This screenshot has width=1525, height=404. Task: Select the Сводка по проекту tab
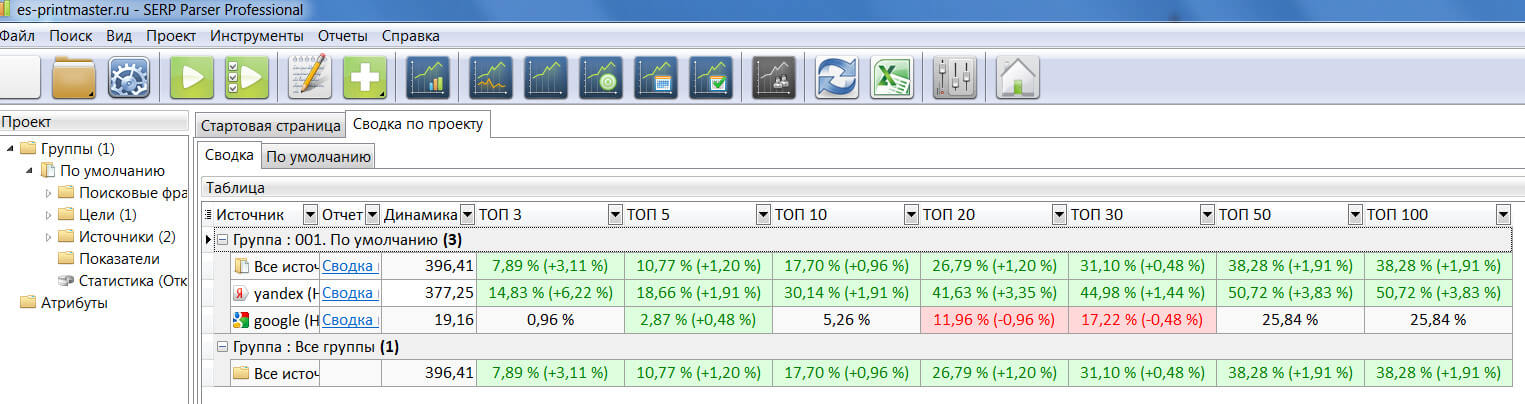(x=418, y=124)
